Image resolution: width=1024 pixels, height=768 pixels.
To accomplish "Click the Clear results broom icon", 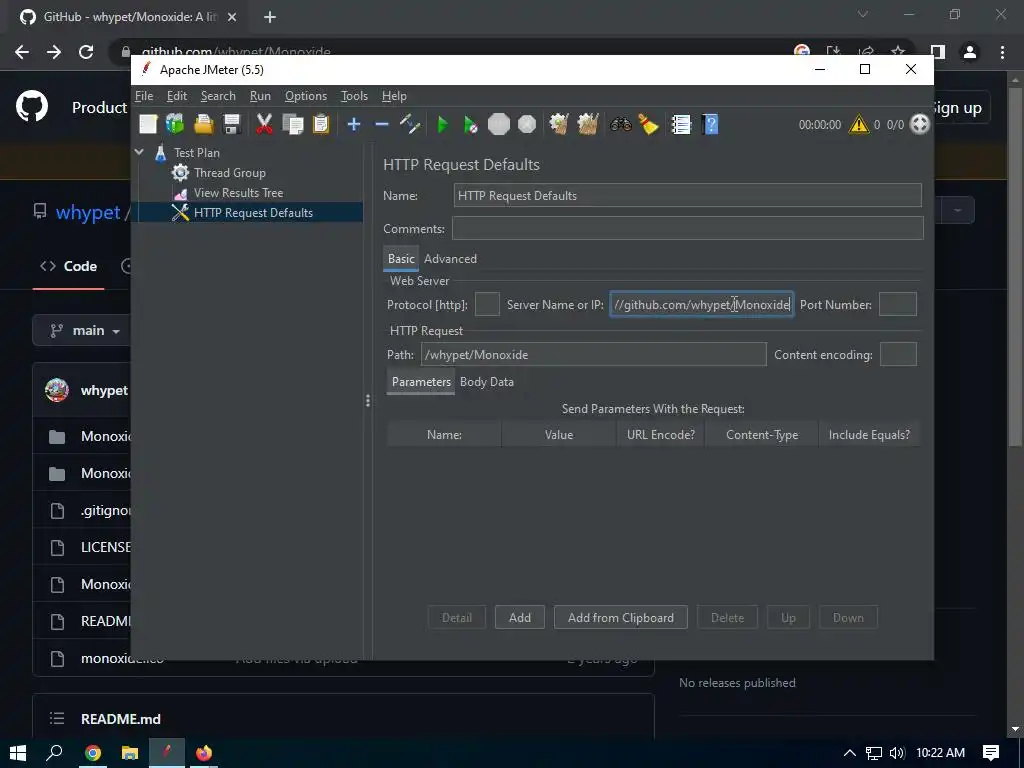I will coord(559,124).
